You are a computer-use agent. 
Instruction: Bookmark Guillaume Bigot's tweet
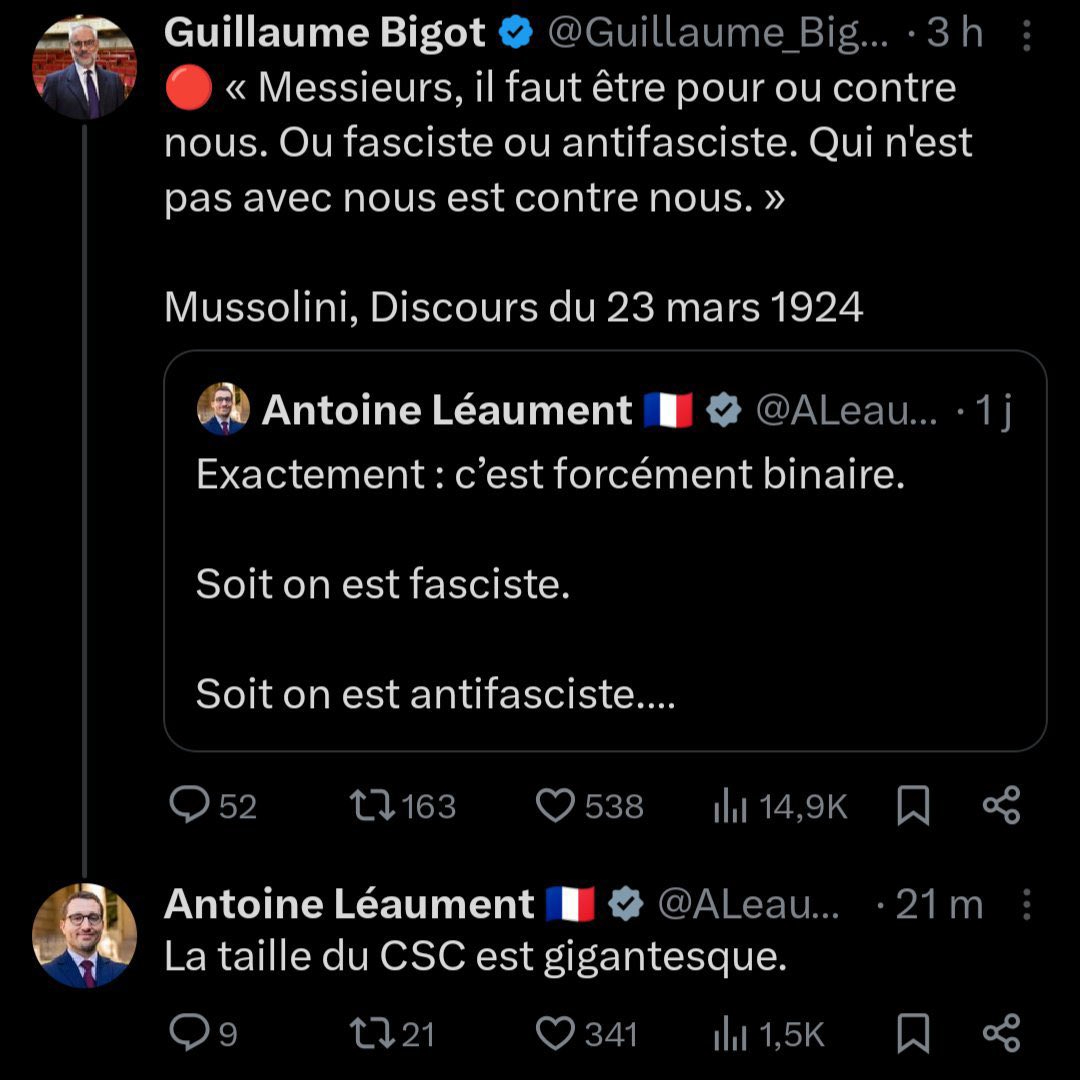click(x=913, y=806)
